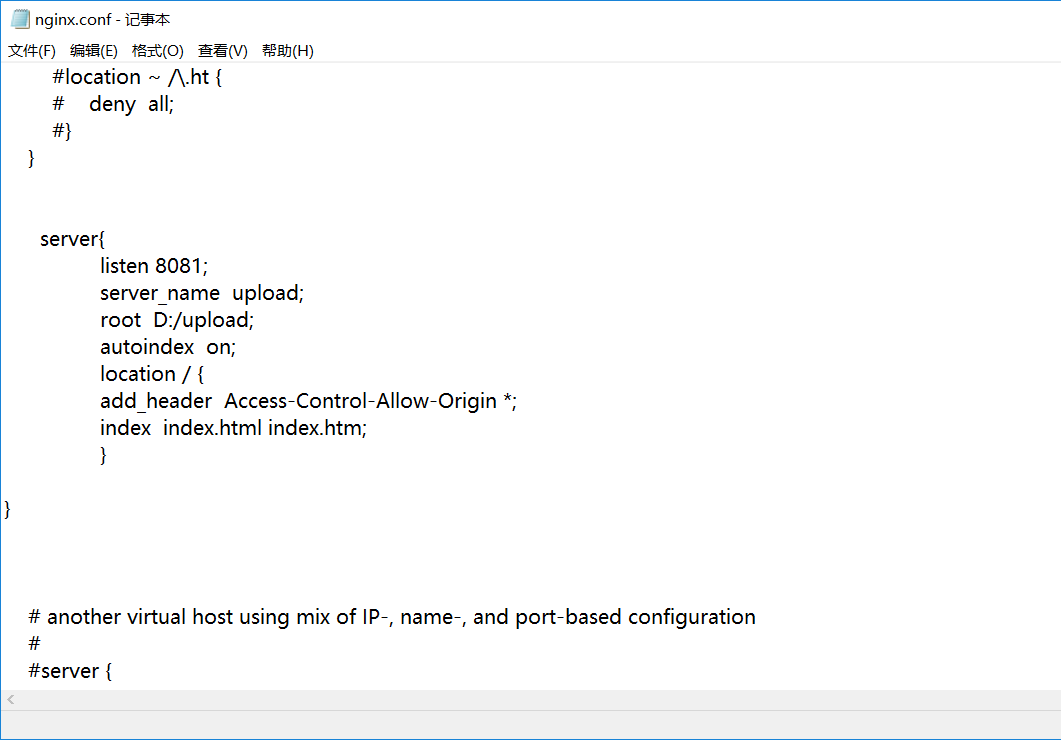
Task: Open the 文件(F) menu
Action: 32,51
